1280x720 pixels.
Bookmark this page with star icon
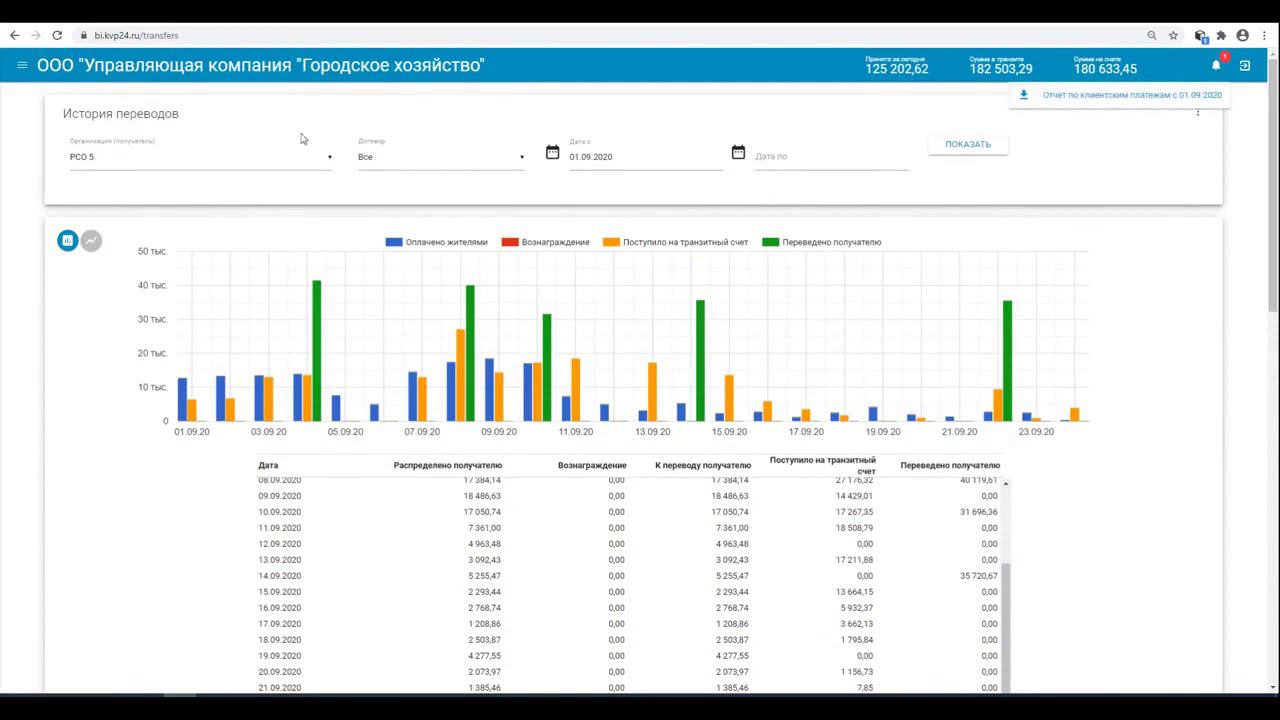pyautogui.click(x=1173, y=35)
